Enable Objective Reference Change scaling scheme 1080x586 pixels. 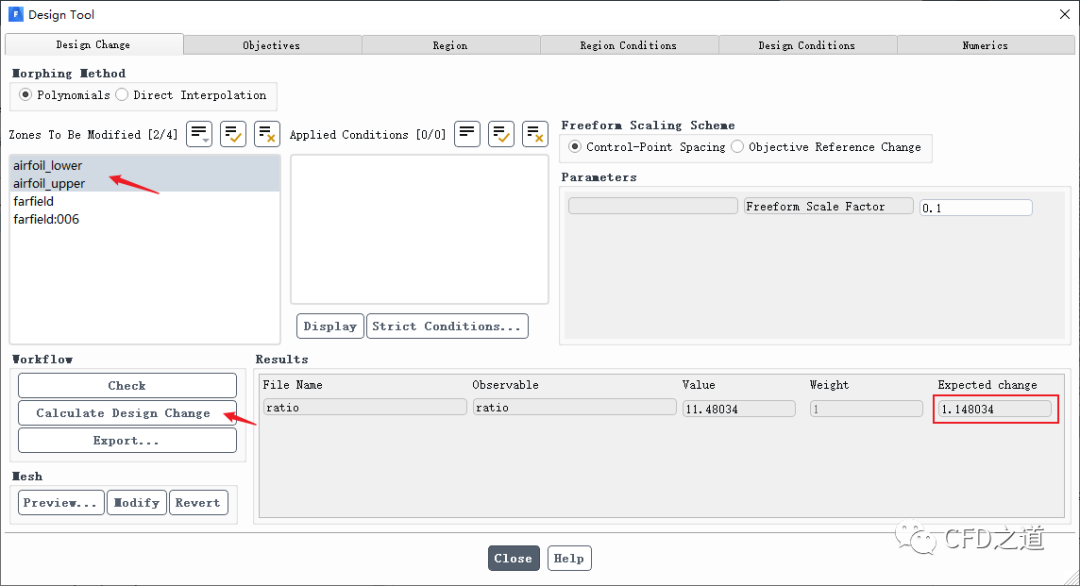tap(737, 147)
